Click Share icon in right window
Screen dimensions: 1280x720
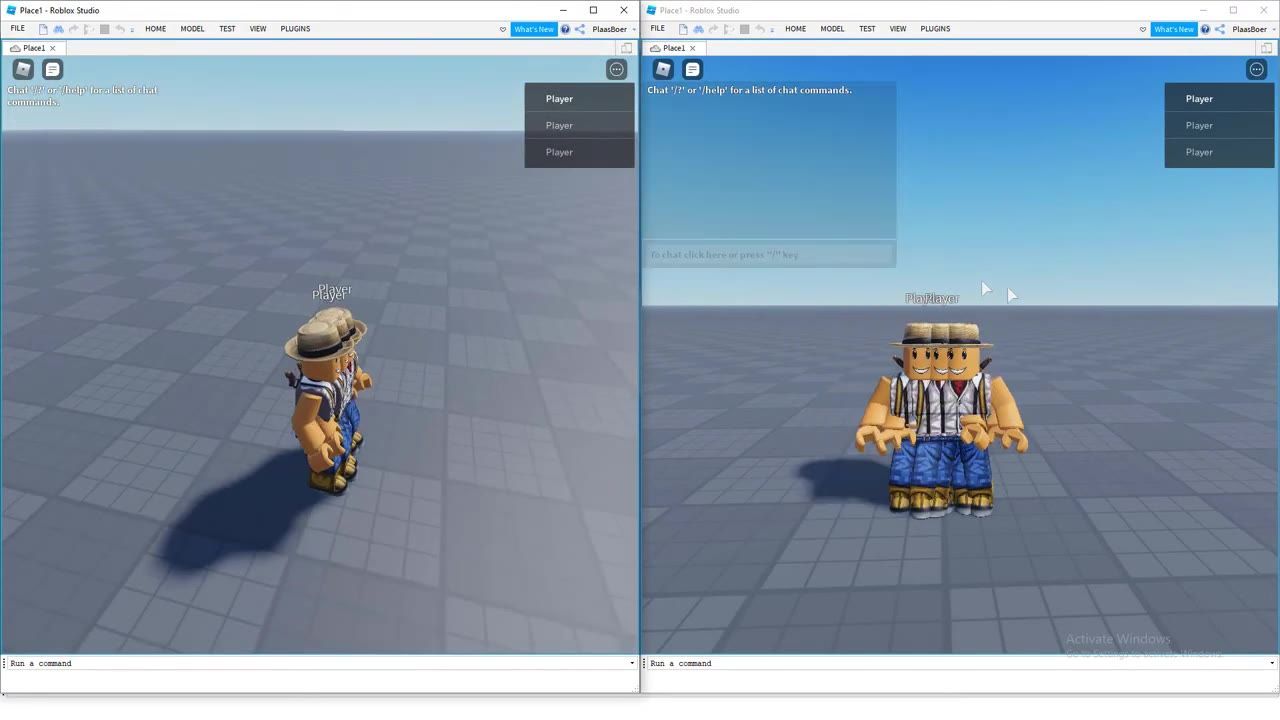tap(1220, 29)
